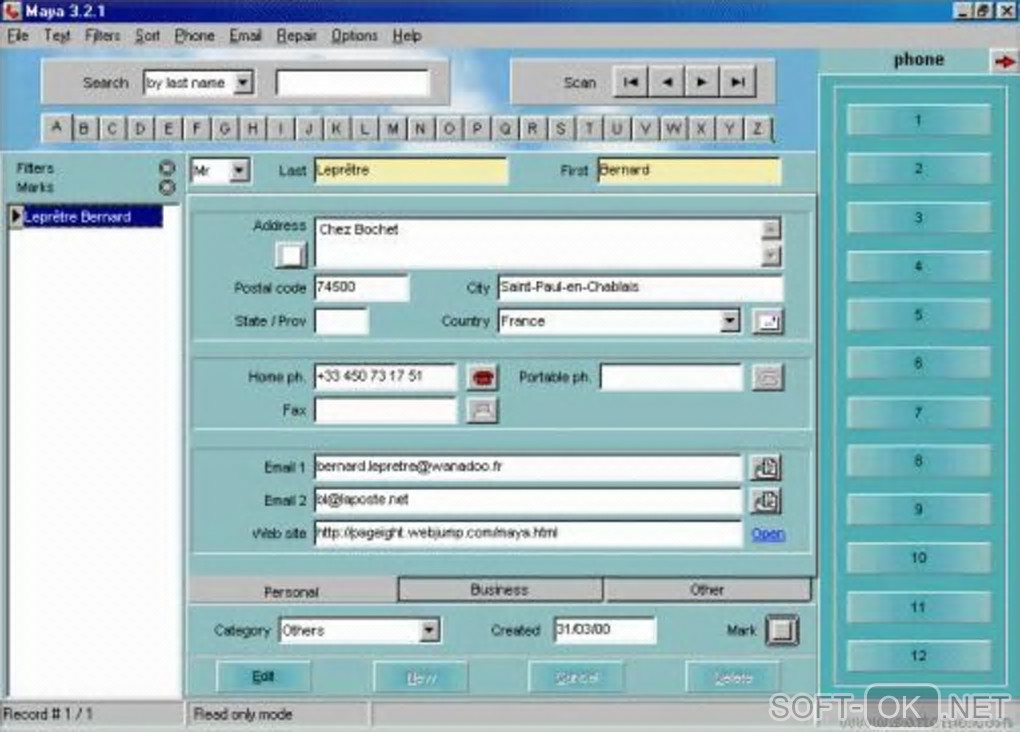
Task: Switch to the Business tab
Action: click(x=500, y=590)
